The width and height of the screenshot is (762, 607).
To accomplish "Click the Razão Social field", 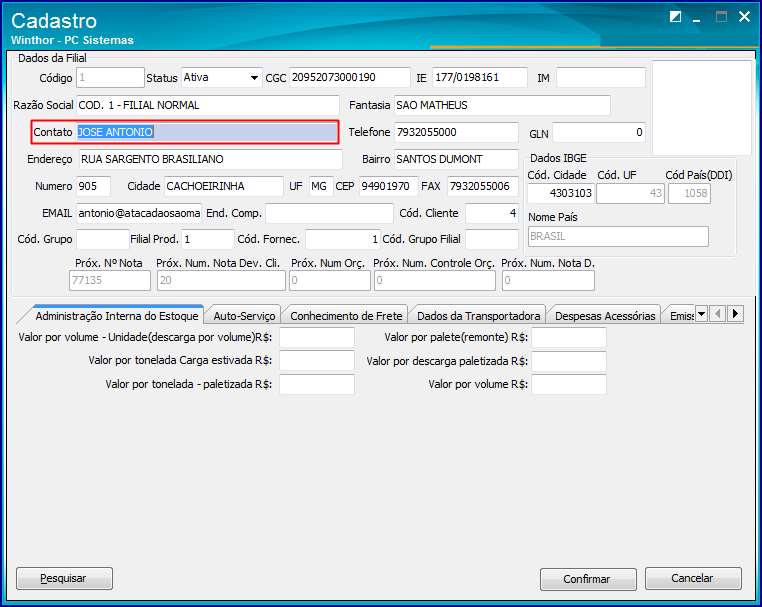I will click(208, 105).
